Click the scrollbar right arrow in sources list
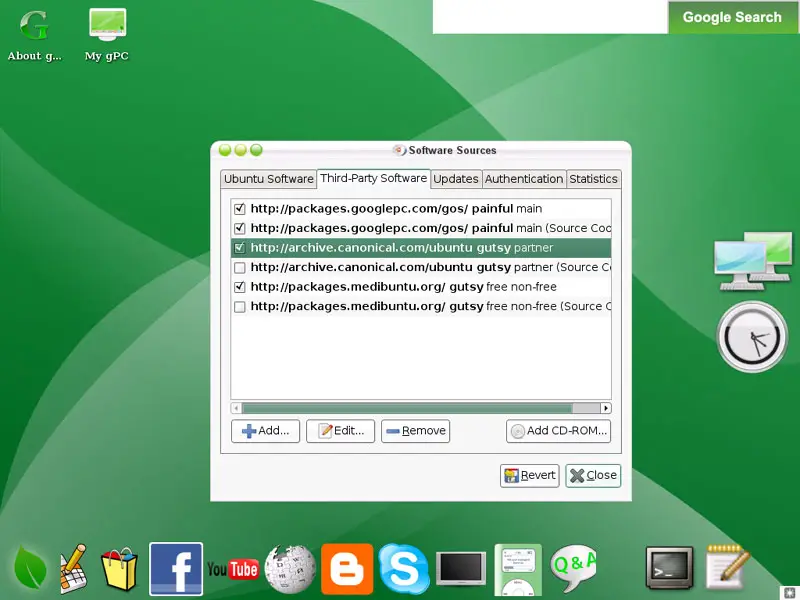 (606, 408)
